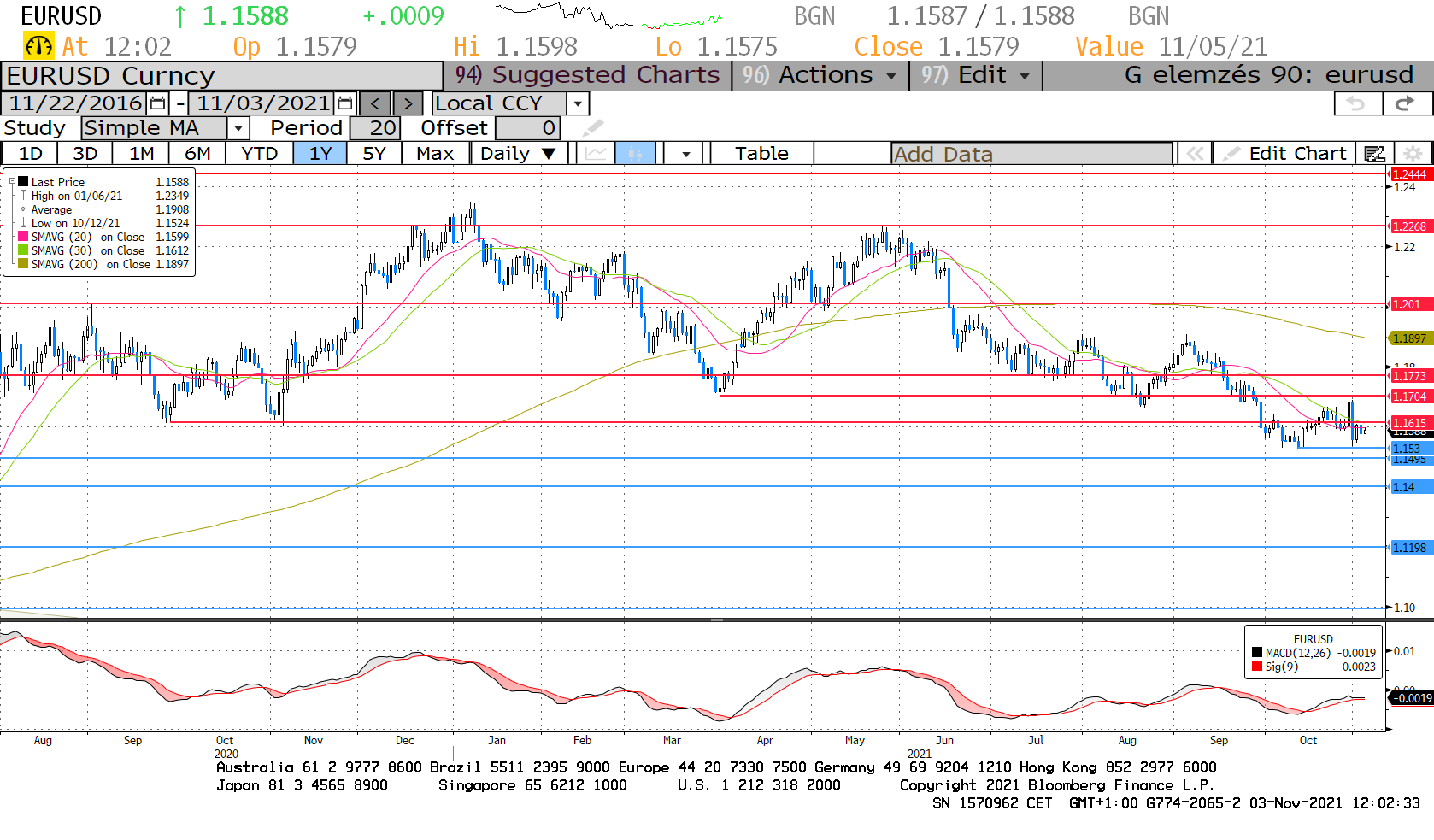Open the chart annotations panel icon
Screen dimensions: 1434x840
(1374, 154)
